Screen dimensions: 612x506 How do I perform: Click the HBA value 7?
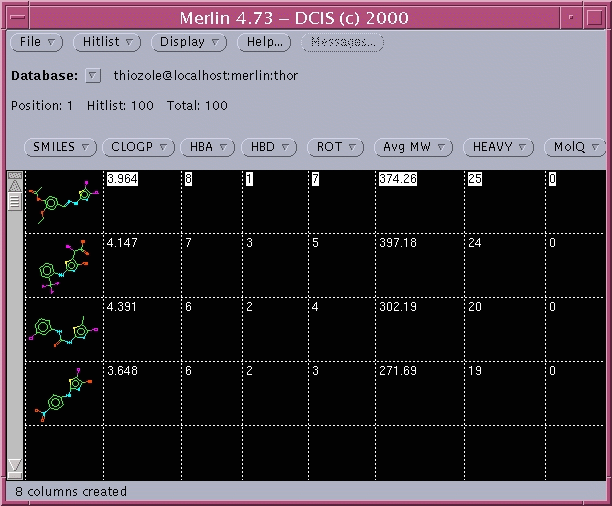189,243
